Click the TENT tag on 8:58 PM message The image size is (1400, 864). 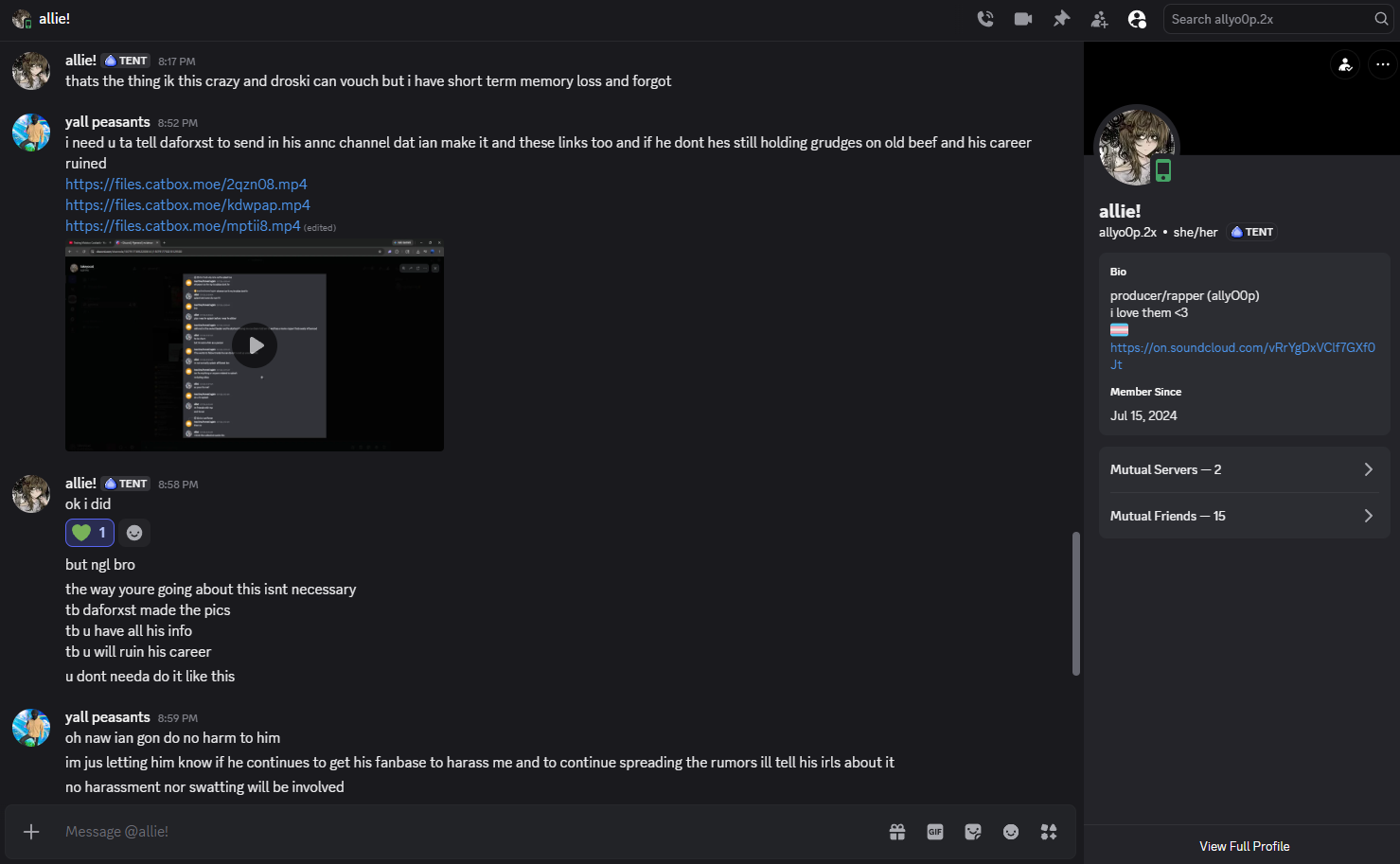pos(127,484)
